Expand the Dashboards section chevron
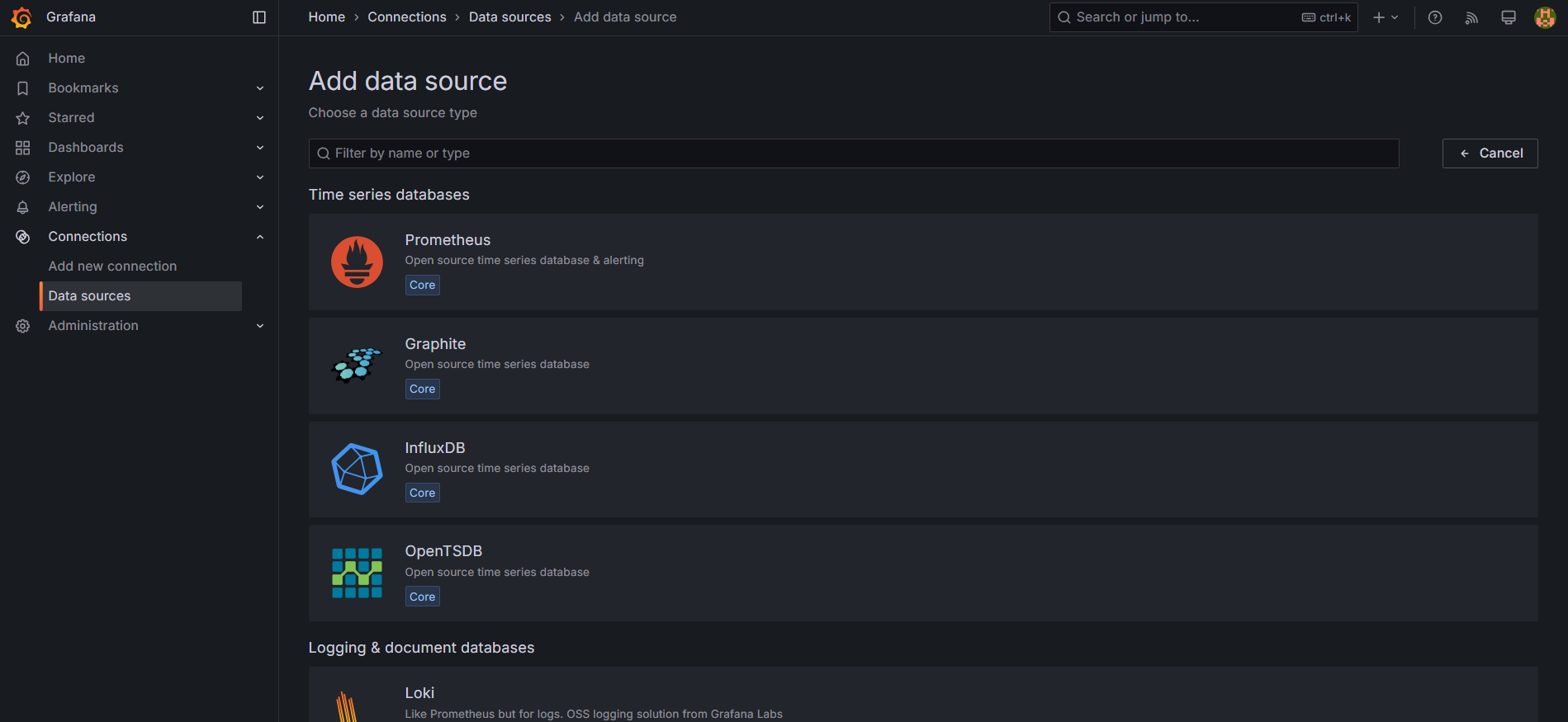 click(260, 148)
